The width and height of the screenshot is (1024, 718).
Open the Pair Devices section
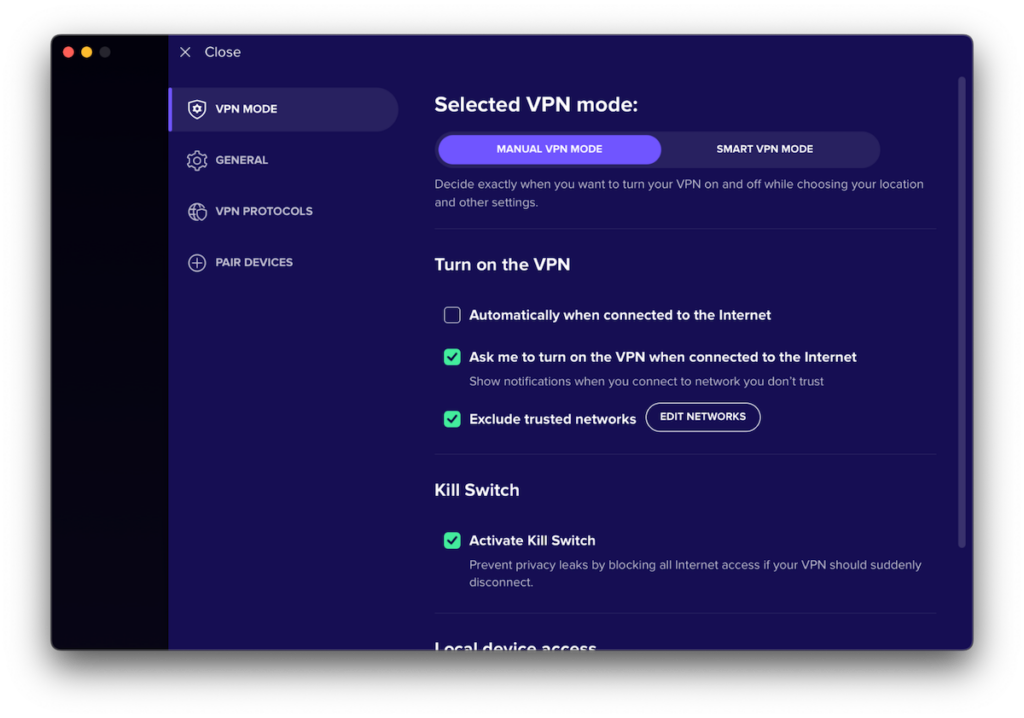pyautogui.click(x=254, y=262)
